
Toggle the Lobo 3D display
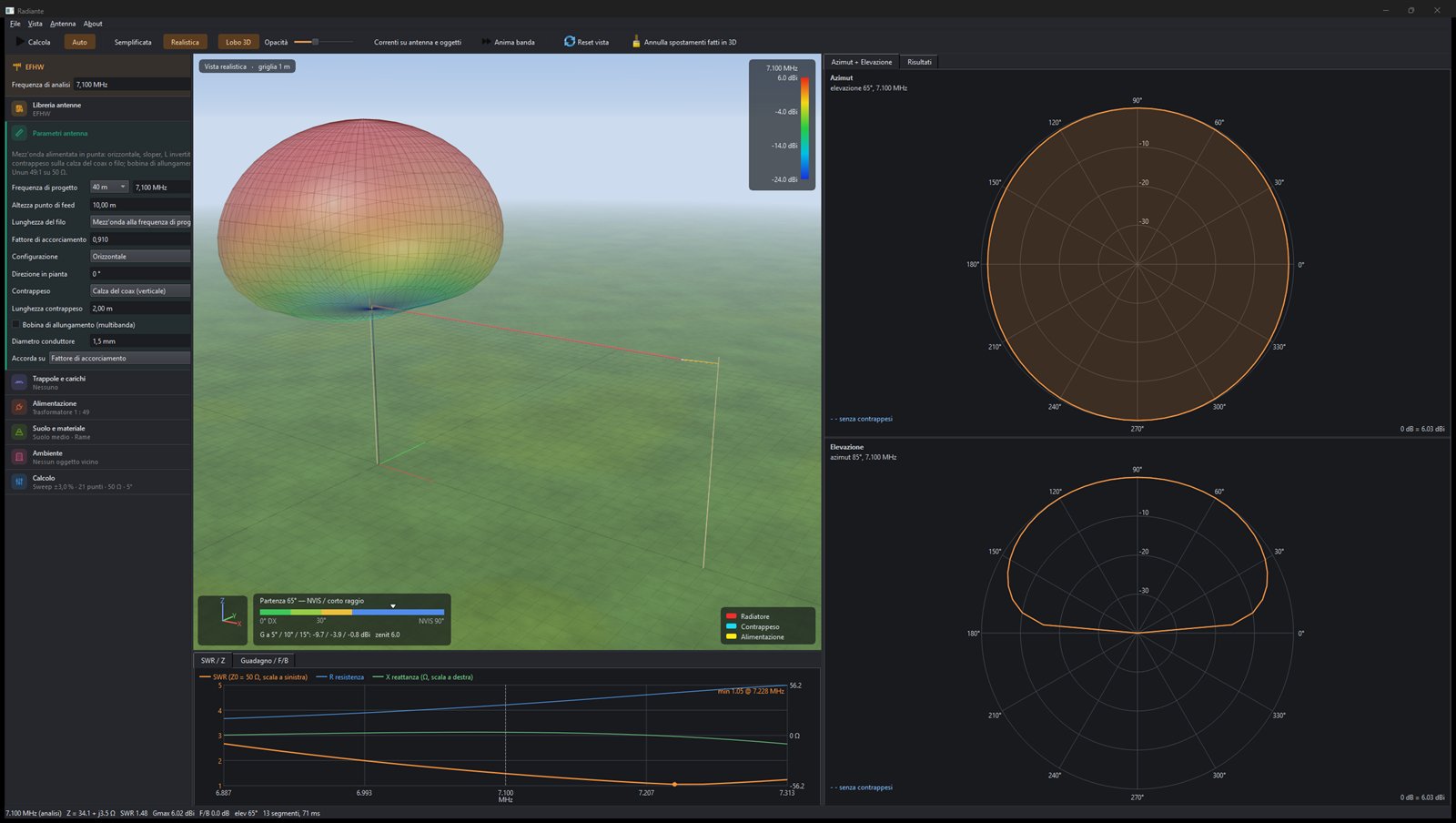click(x=238, y=42)
